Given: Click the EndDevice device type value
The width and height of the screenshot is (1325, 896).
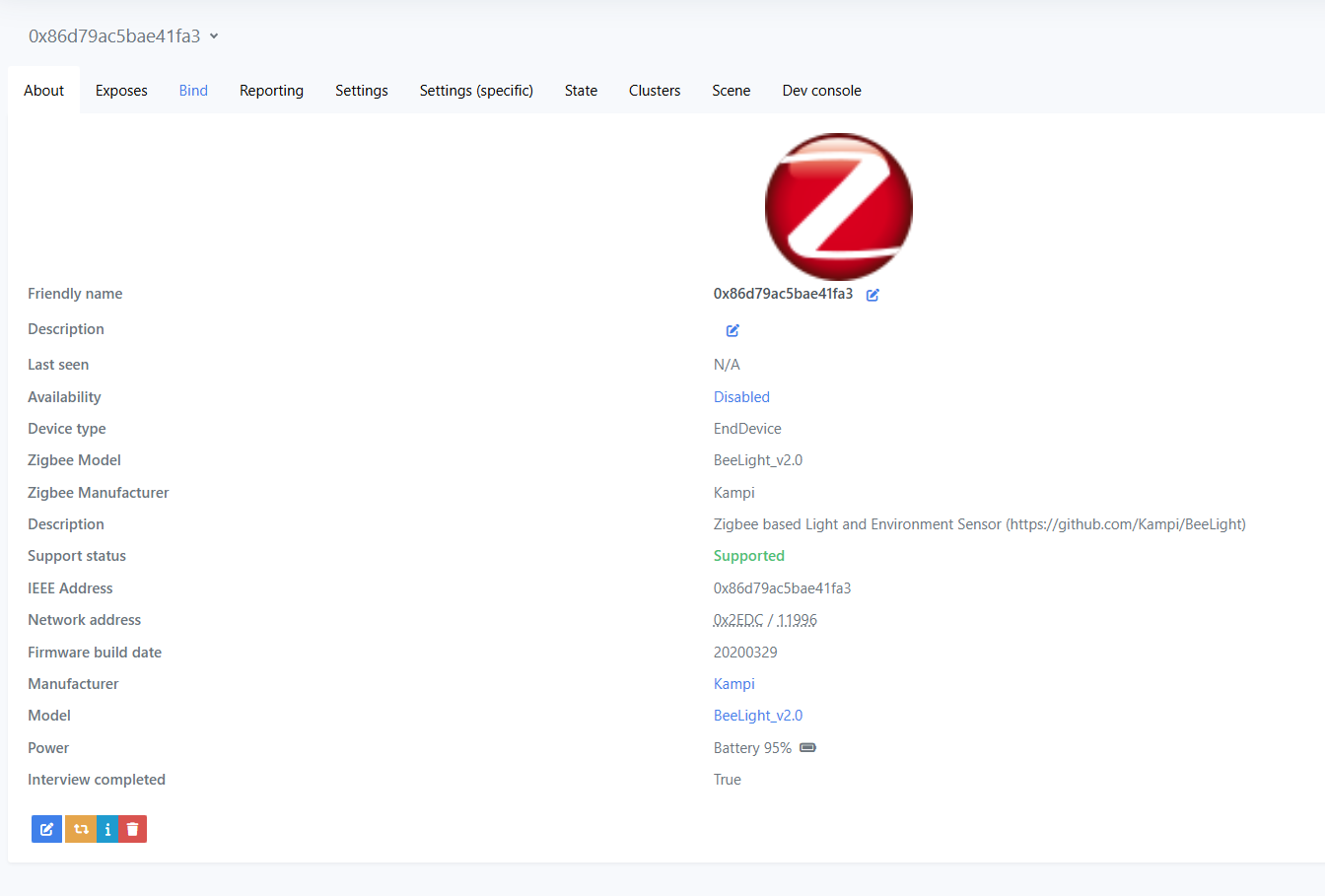Looking at the screenshot, I should (747, 429).
